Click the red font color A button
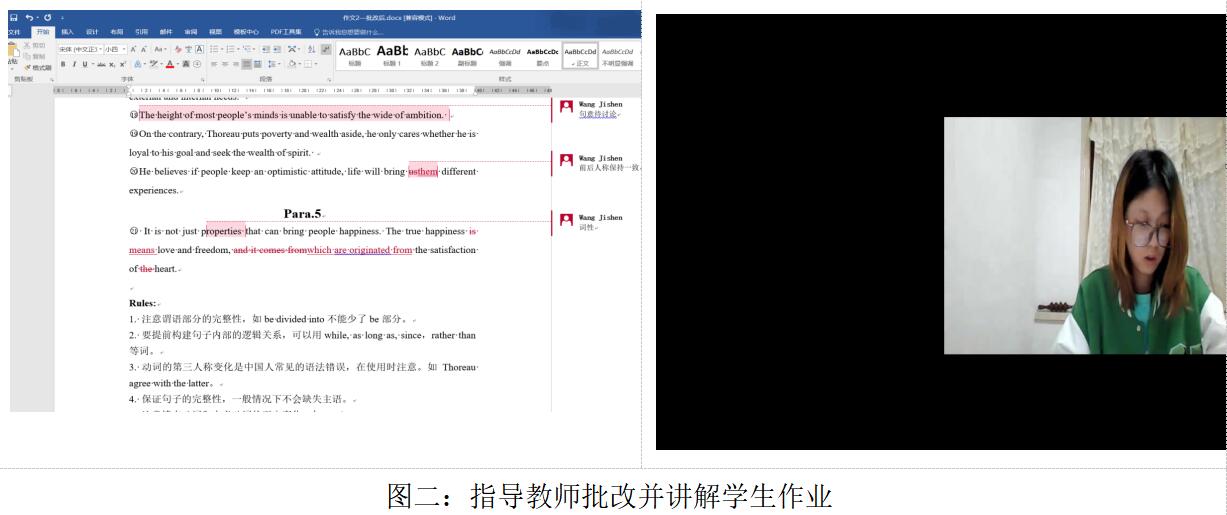Screen dimensions: 1227x515 170,64
